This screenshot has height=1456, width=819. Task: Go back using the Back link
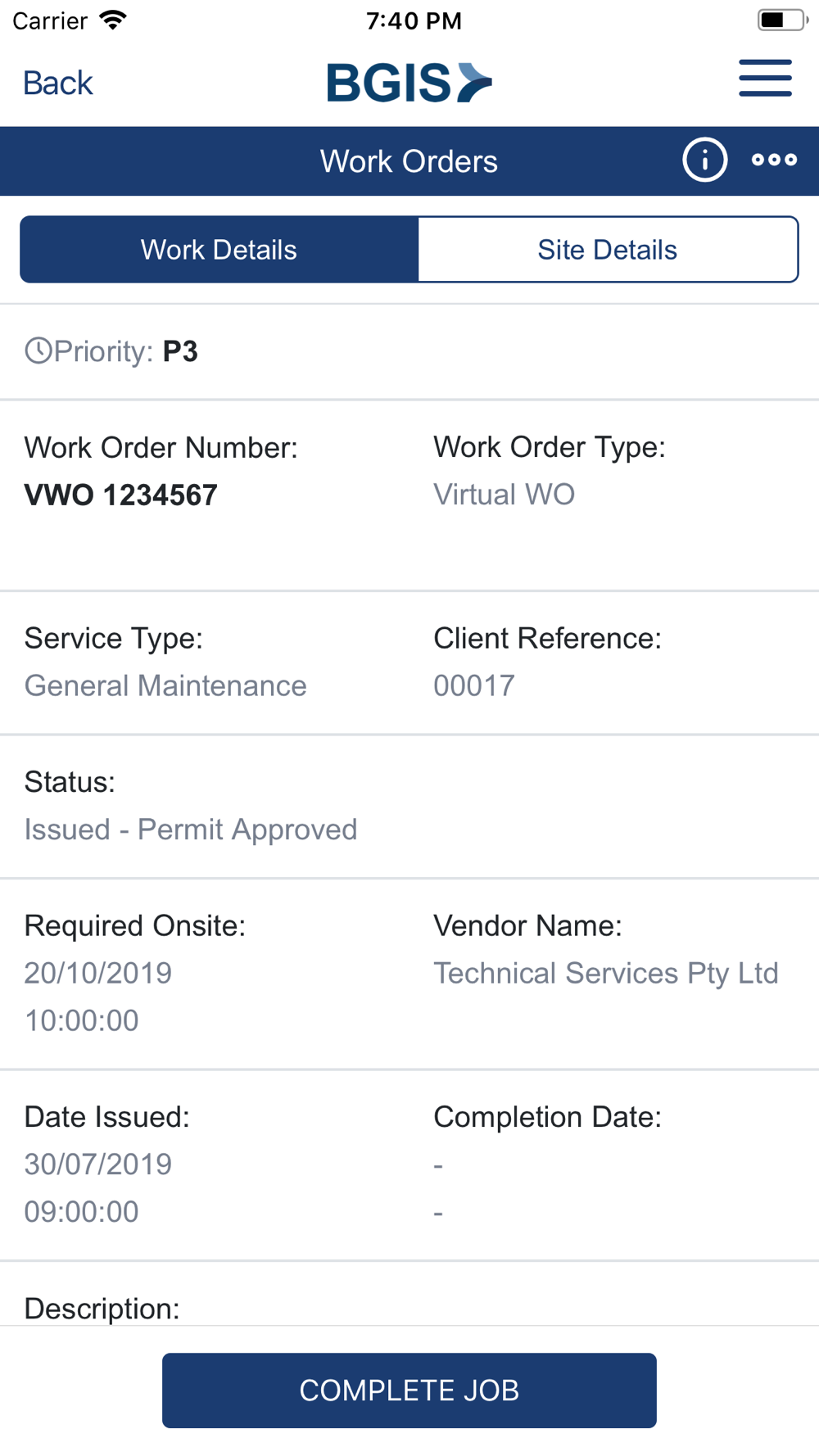pyautogui.click(x=58, y=83)
